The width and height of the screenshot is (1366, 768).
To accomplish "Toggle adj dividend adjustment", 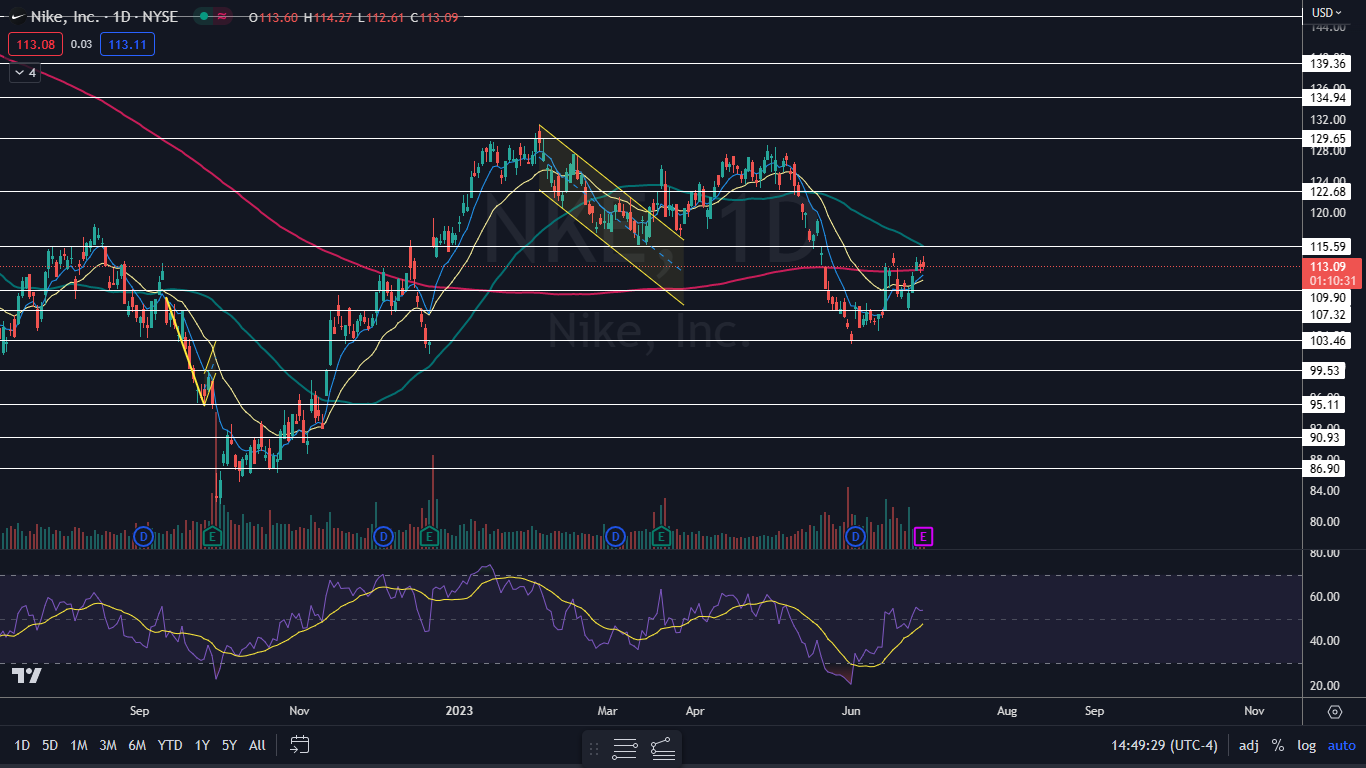I will pyautogui.click(x=1249, y=745).
